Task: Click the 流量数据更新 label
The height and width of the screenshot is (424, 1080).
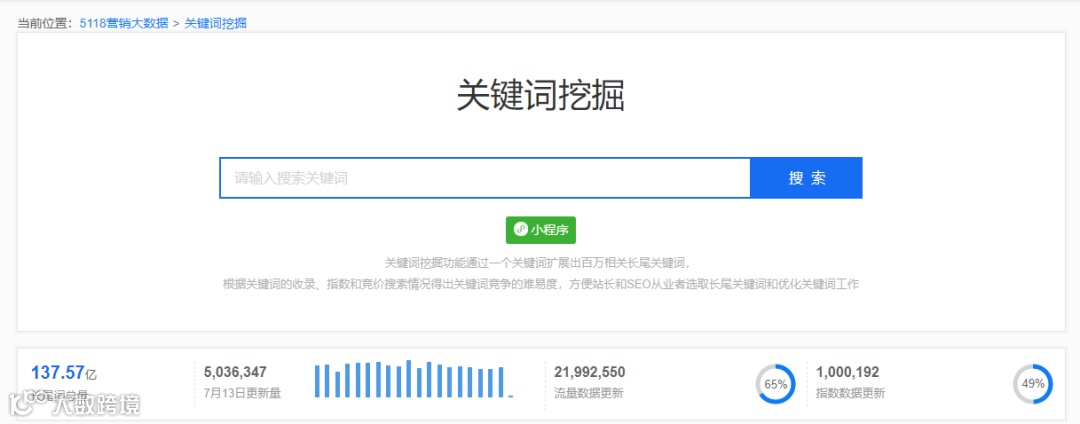Action: pyautogui.click(x=589, y=394)
